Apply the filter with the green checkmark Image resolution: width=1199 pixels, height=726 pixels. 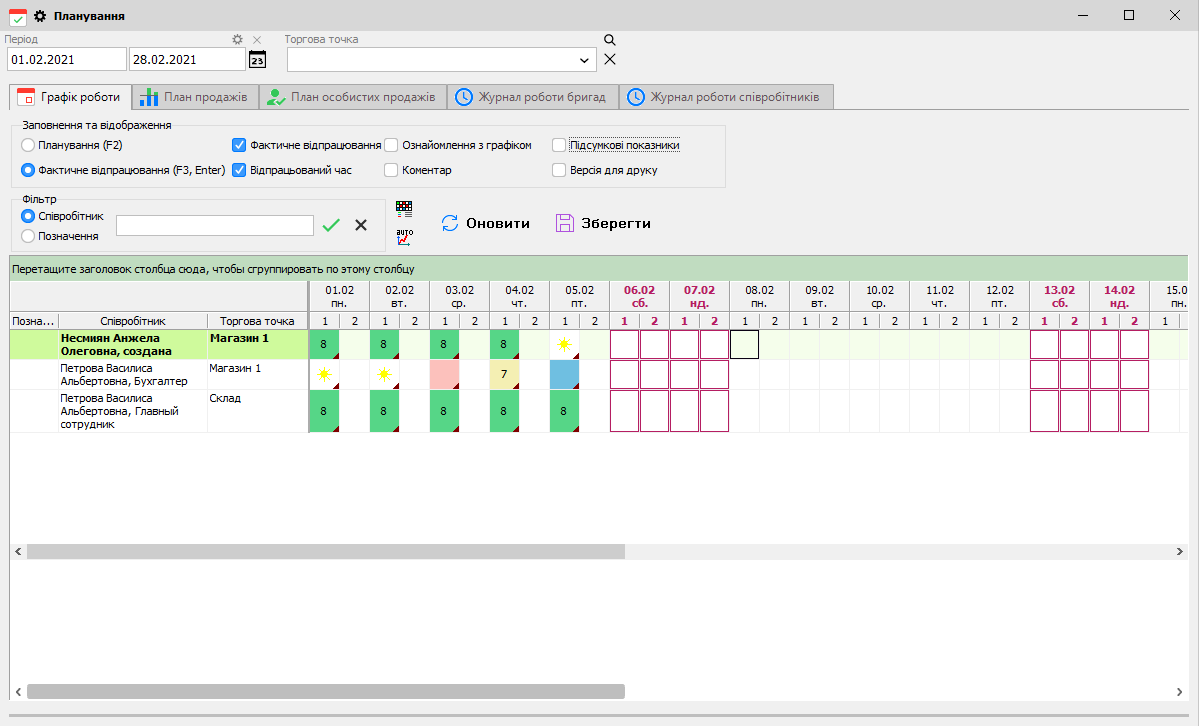coord(331,226)
